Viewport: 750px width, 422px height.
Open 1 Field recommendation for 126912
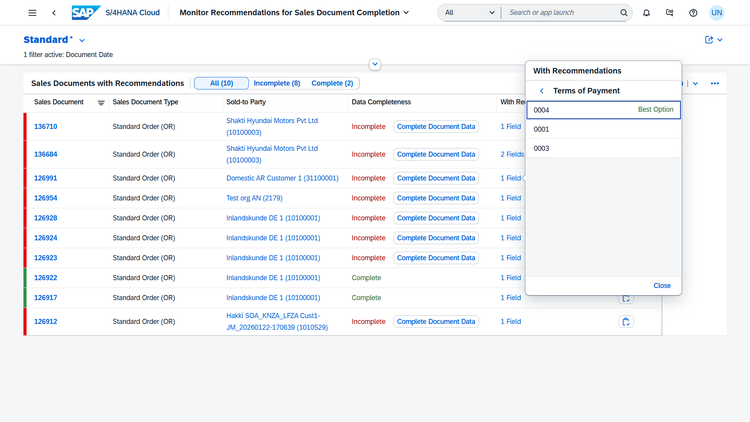pyautogui.click(x=511, y=322)
